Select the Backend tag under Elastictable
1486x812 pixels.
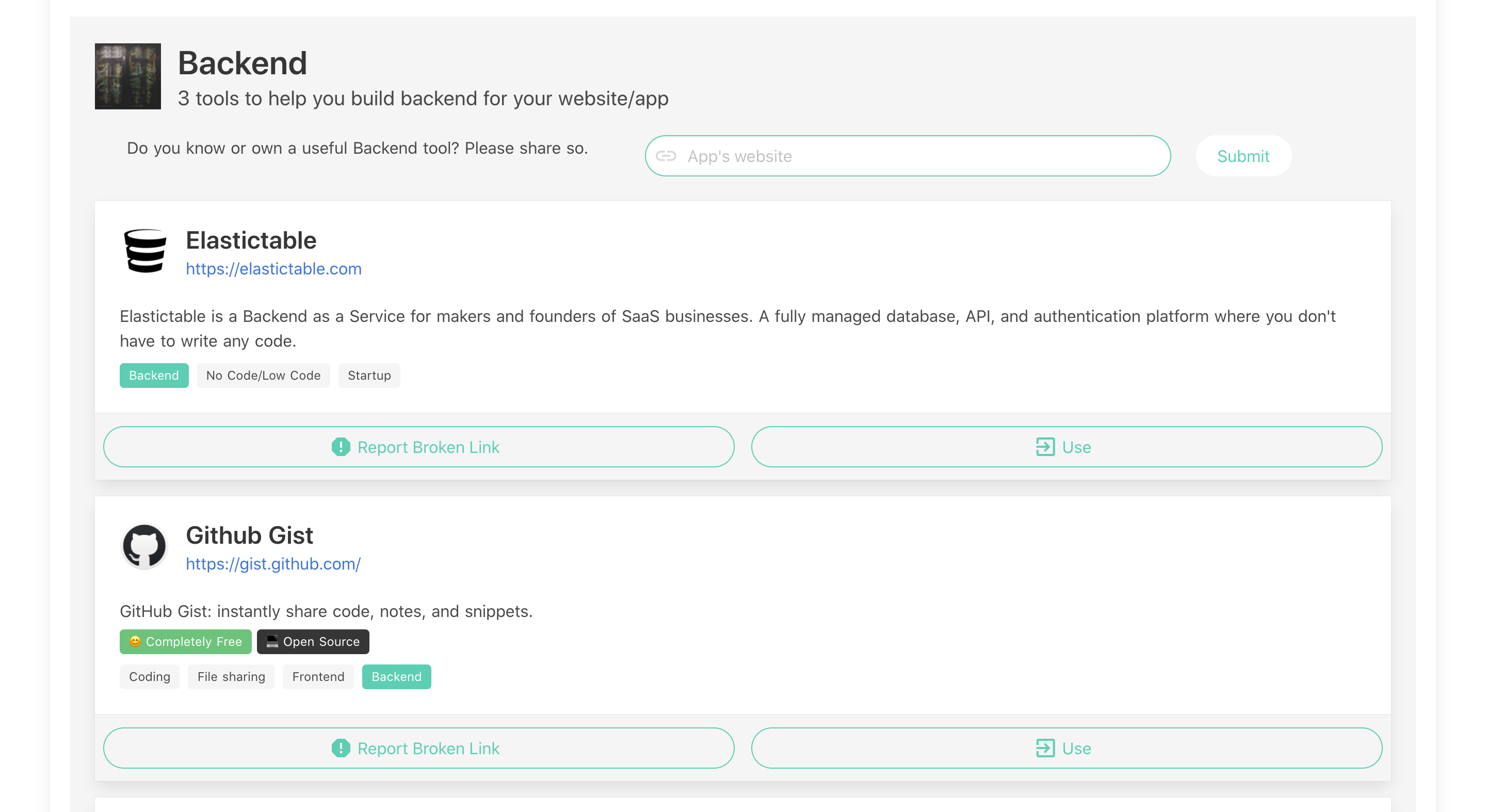tap(153, 376)
